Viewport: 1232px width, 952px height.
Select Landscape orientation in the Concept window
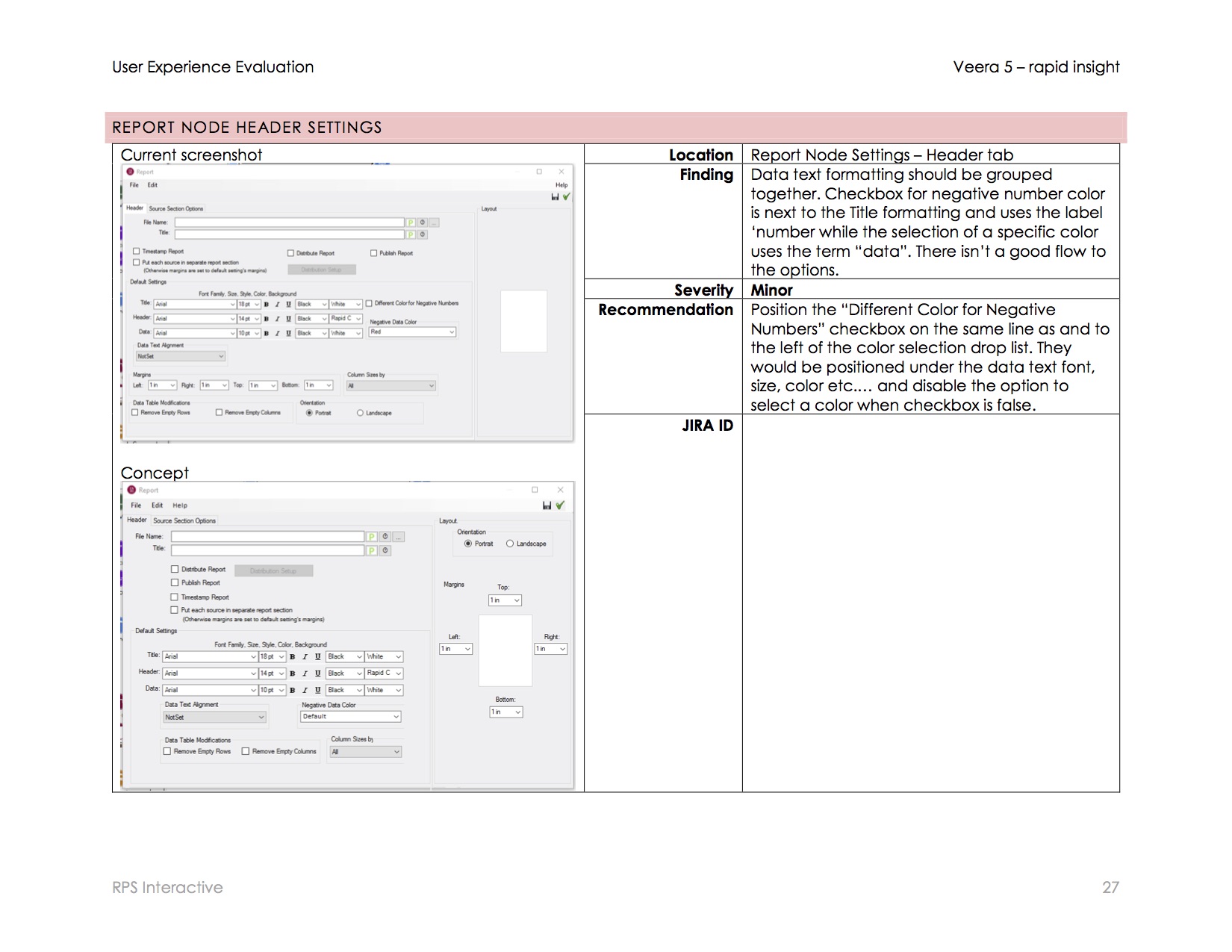pyautogui.click(x=510, y=544)
